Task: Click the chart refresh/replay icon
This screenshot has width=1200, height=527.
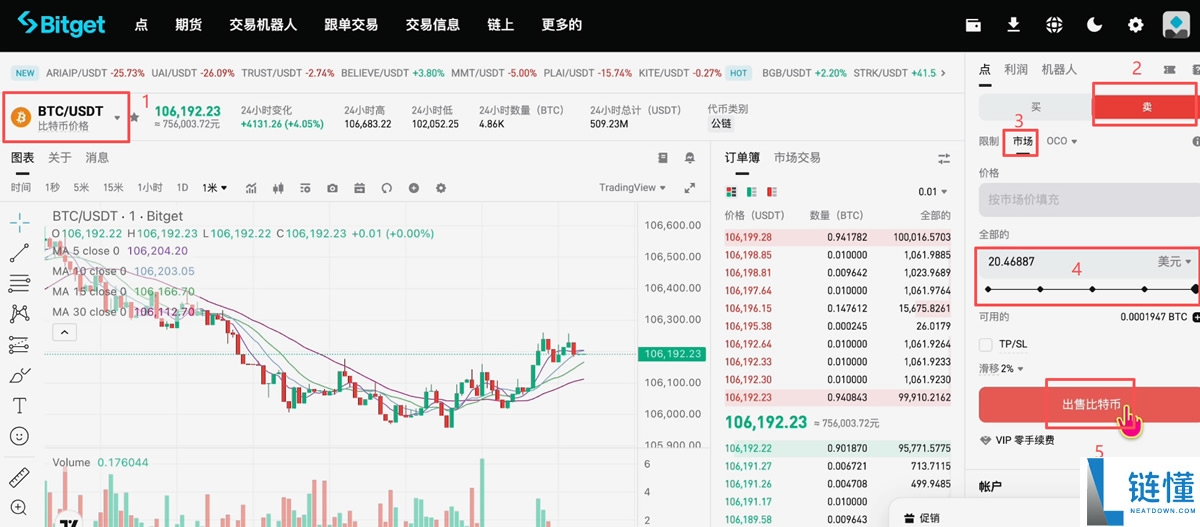Action: point(386,188)
